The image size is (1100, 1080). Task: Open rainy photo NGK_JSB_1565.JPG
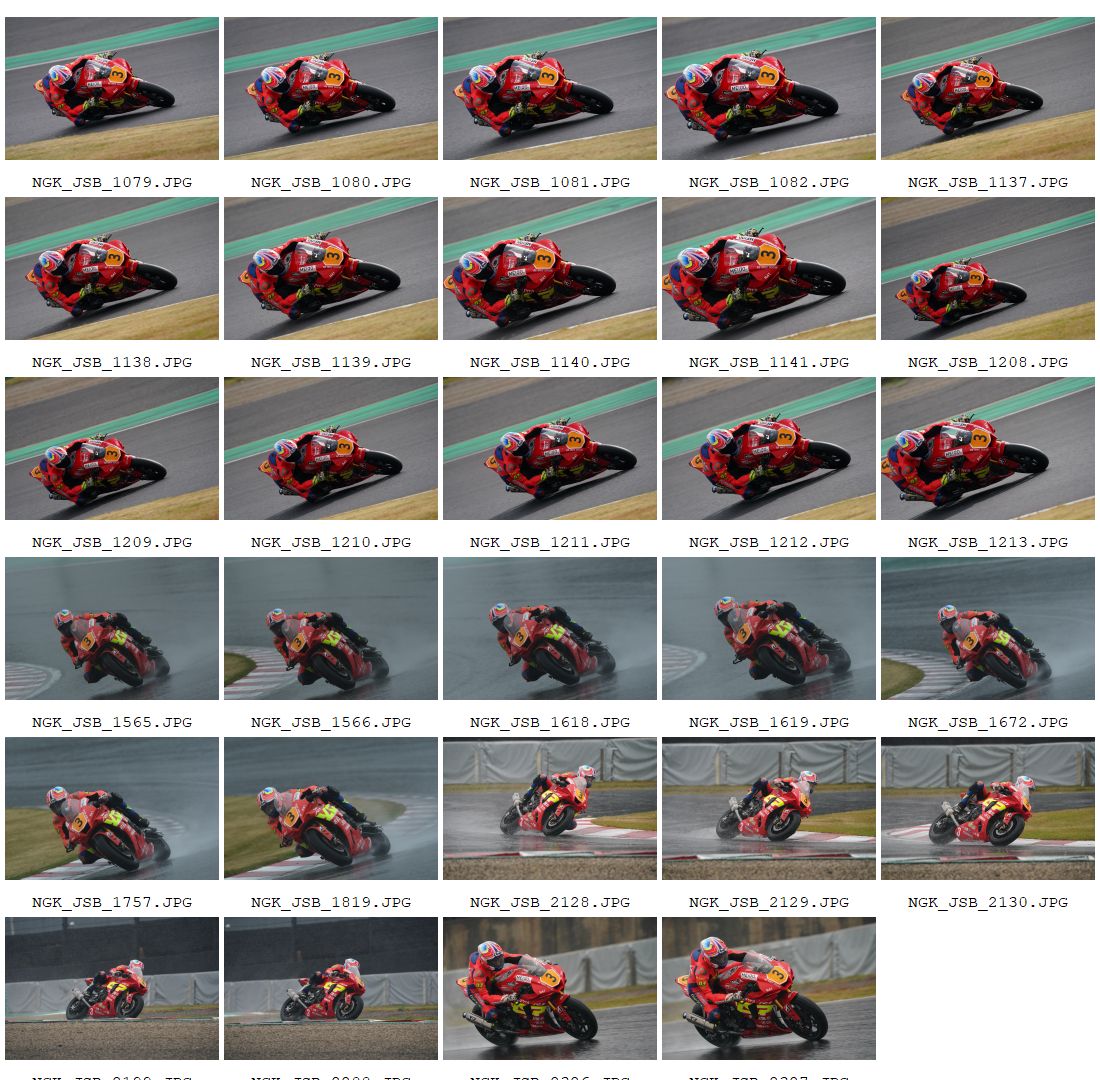(112, 629)
